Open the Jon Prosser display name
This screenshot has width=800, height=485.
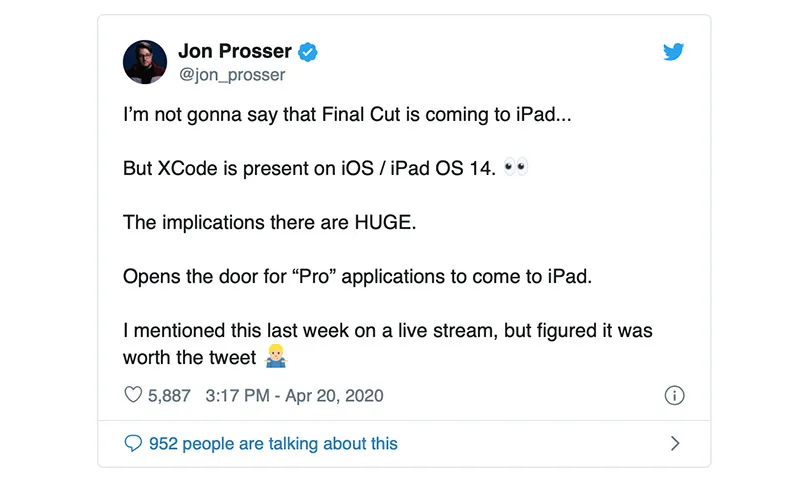pos(235,51)
